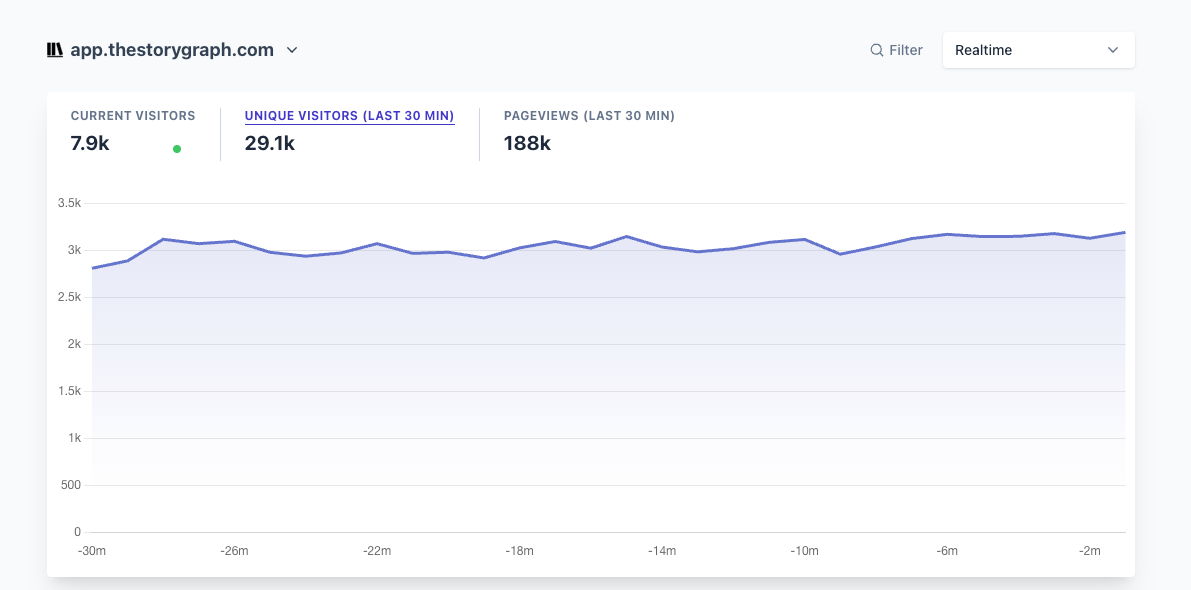Click the 1.5k y-axis label
The width and height of the screenshot is (1191, 590).
(69, 391)
